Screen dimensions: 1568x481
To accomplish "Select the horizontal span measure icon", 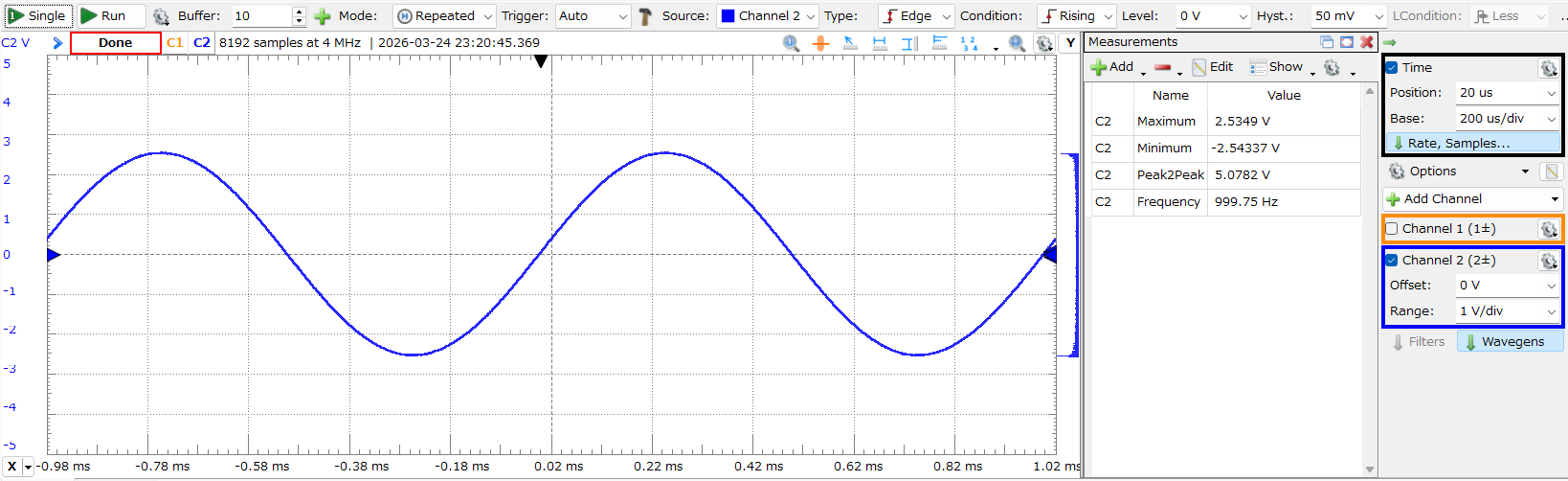I will tap(880, 43).
